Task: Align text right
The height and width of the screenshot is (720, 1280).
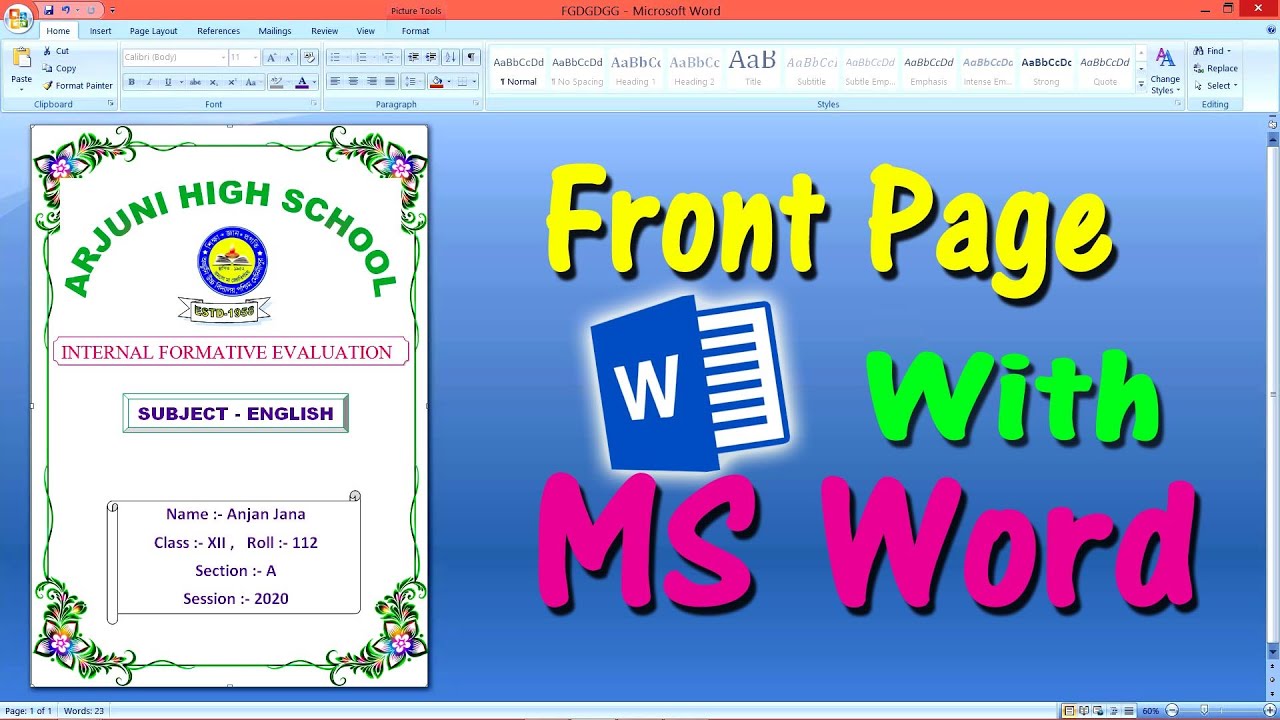Action: (x=372, y=82)
